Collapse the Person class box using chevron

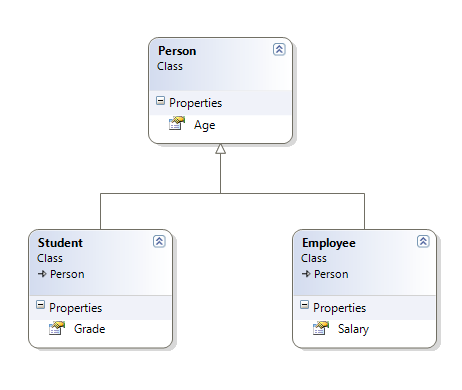click(279, 49)
